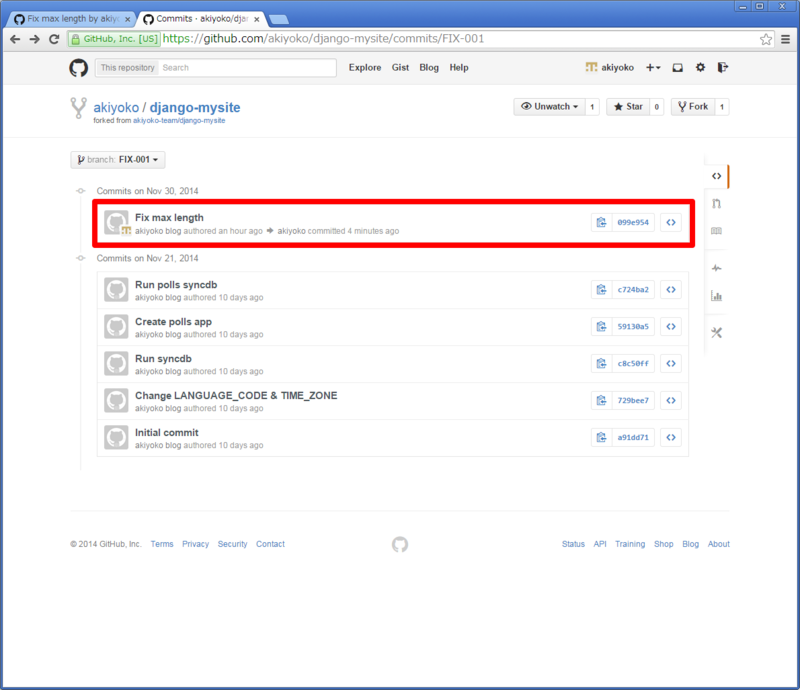Copy SHA for commit 59130a5
Image resolution: width=800 pixels, height=690 pixels.
pos(602,326)
